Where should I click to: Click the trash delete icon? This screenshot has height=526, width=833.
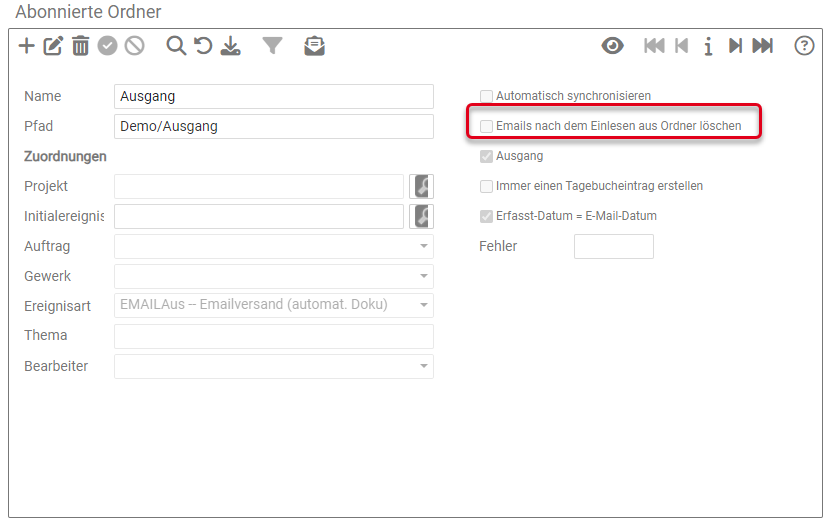pyautogui.click(x=80, y=46)
